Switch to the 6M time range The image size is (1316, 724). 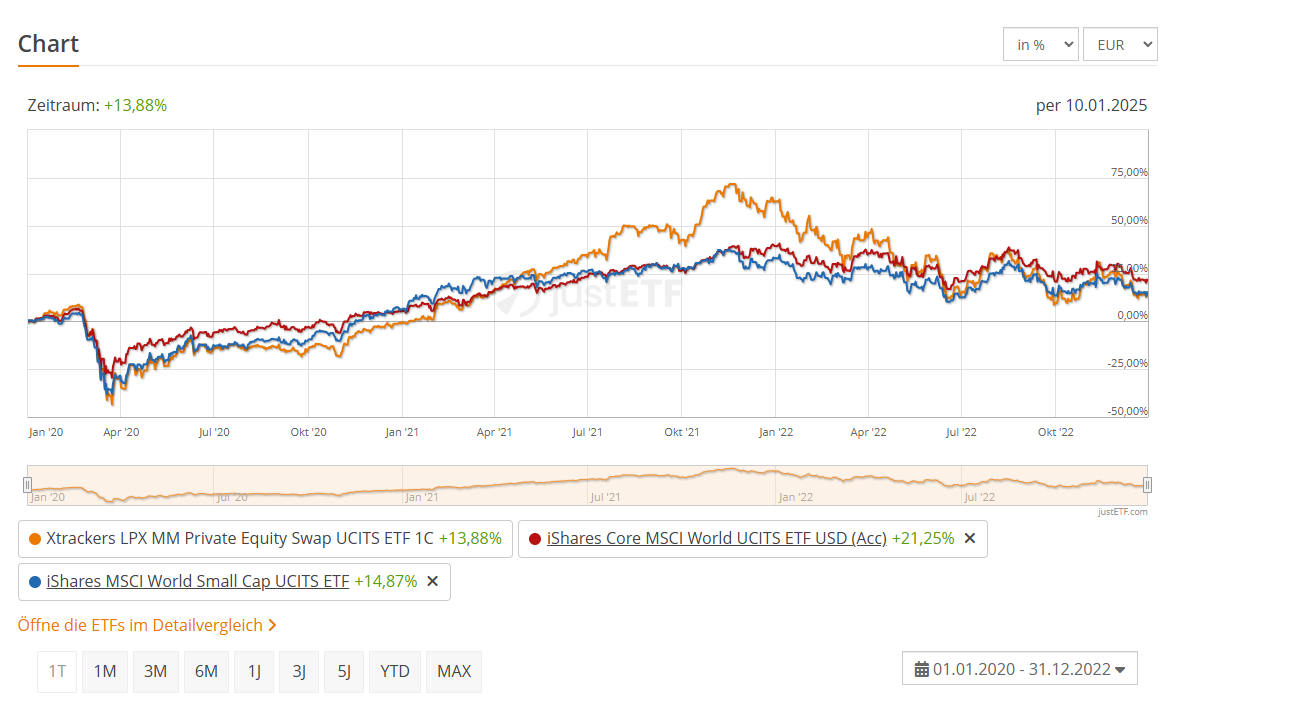point(206,671)
